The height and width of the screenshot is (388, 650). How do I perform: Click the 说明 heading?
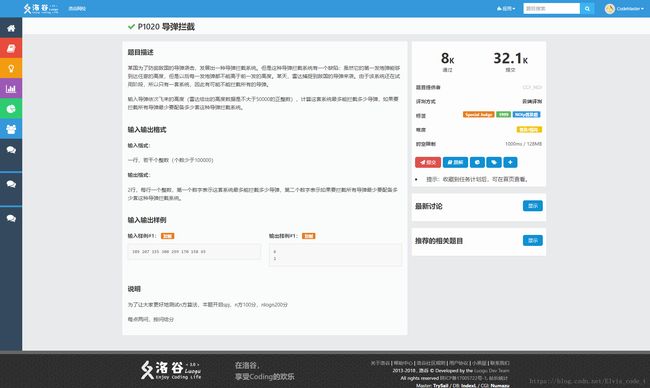coord(134,289)
